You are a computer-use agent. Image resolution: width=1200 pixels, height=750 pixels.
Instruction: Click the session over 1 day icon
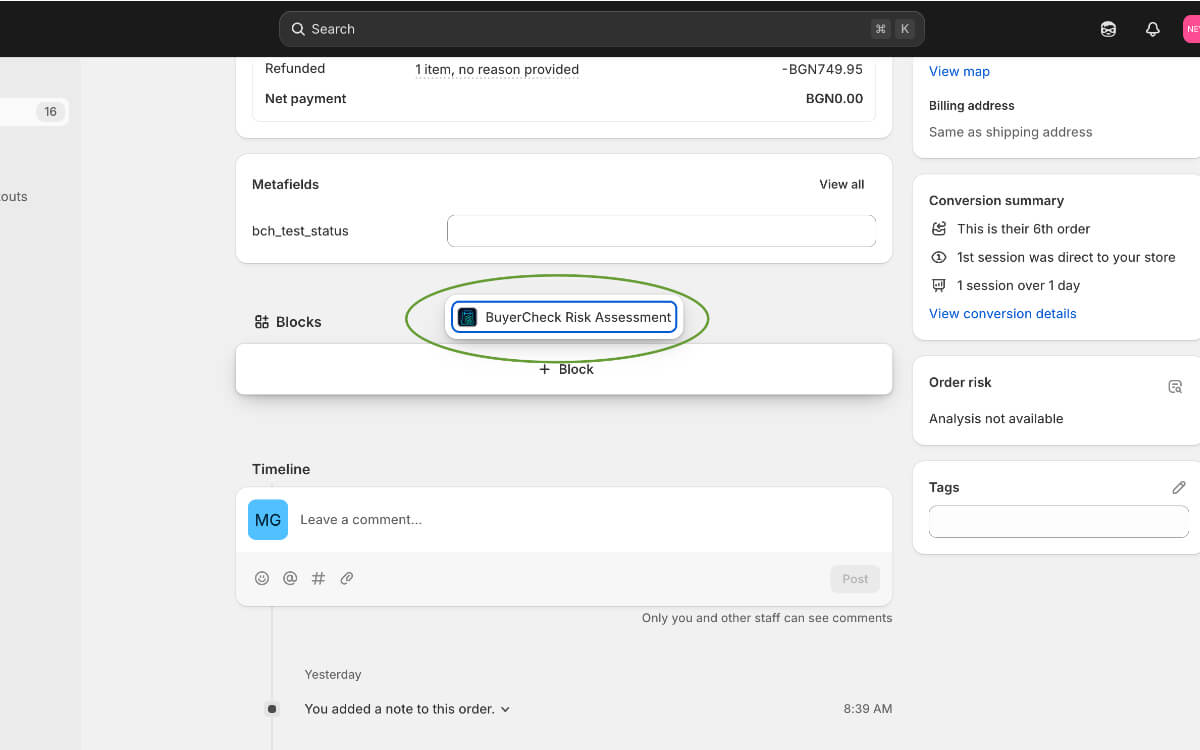tap(938, 285)
